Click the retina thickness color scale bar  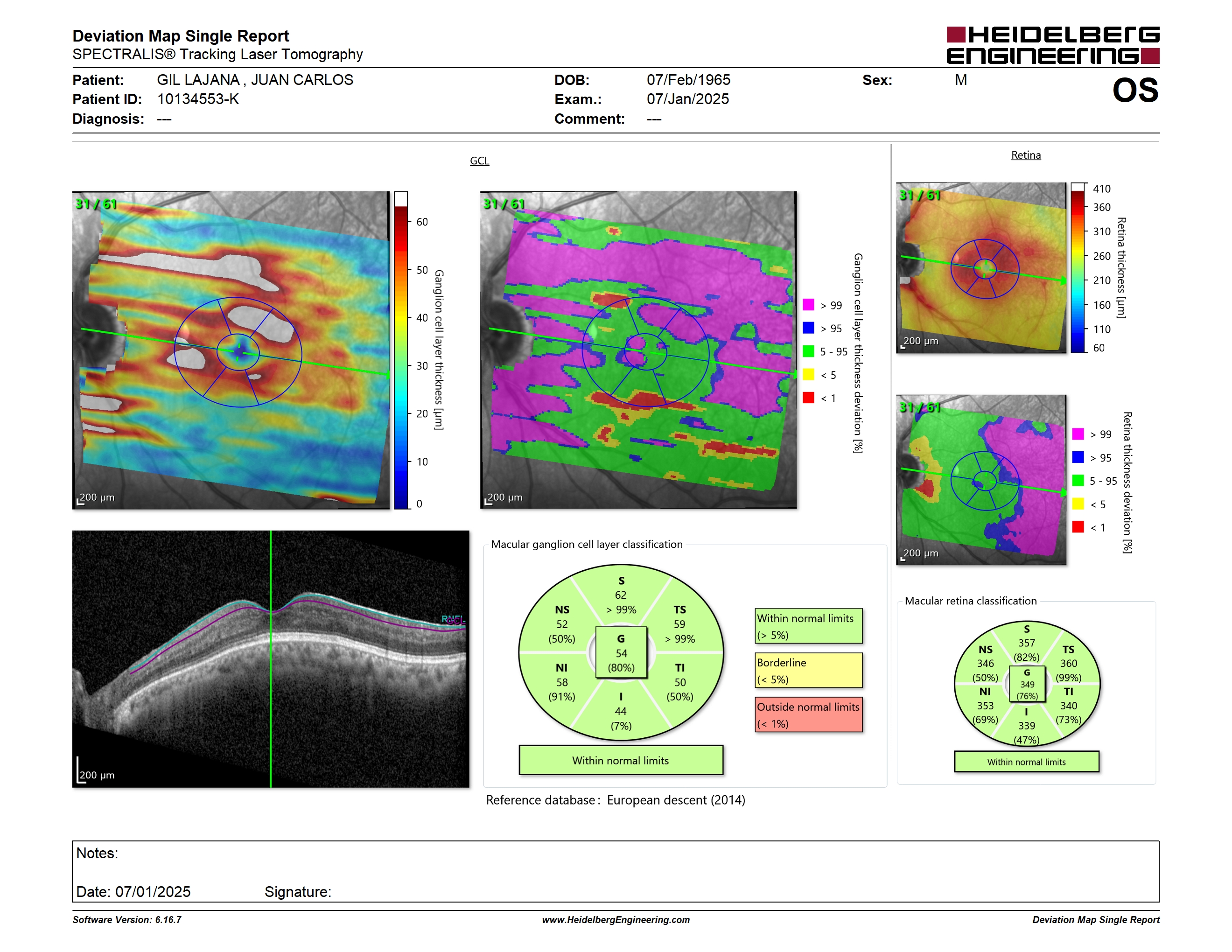1078,268
